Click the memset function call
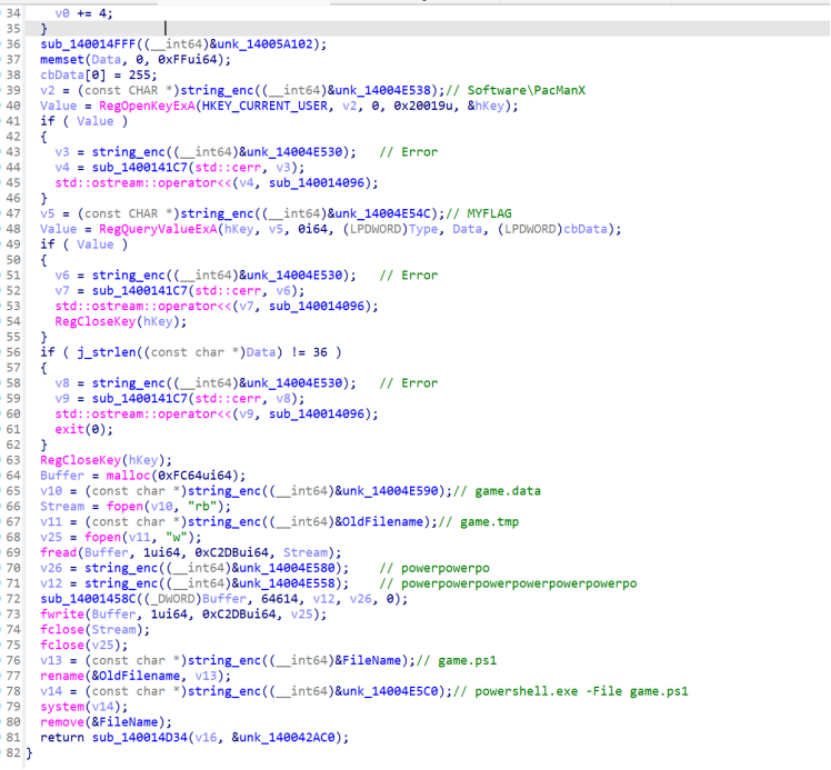The height and width of the screenshot is (770, 831). click(62, 59)
